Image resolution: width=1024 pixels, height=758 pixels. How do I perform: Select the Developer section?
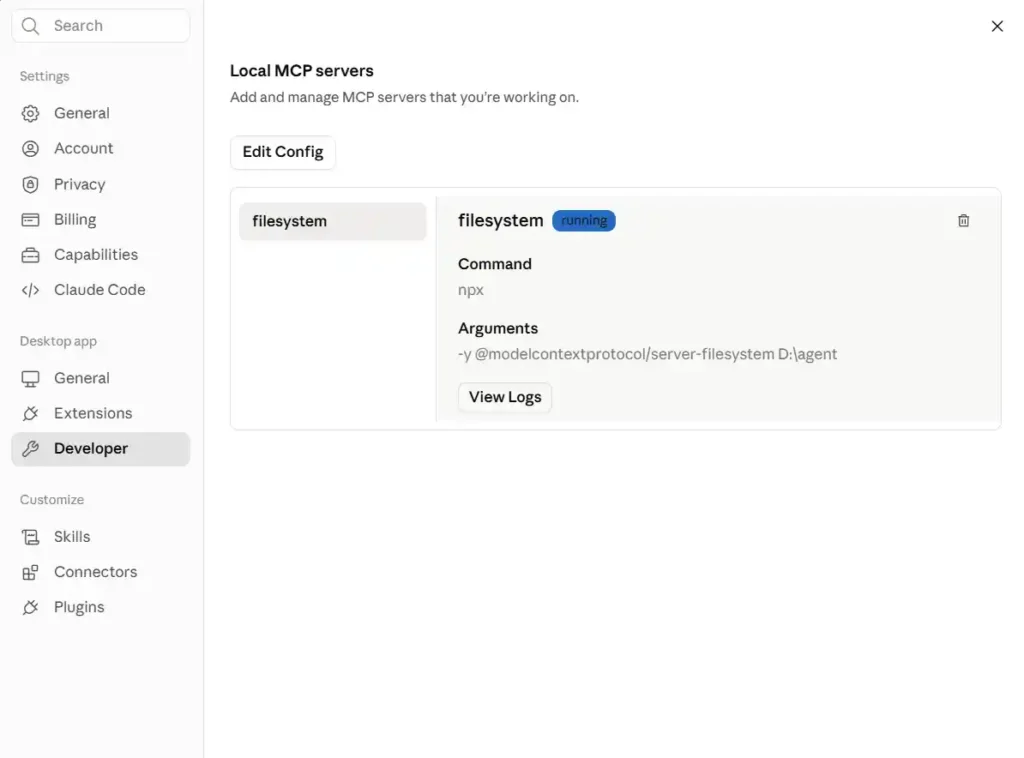coord(101,449)
